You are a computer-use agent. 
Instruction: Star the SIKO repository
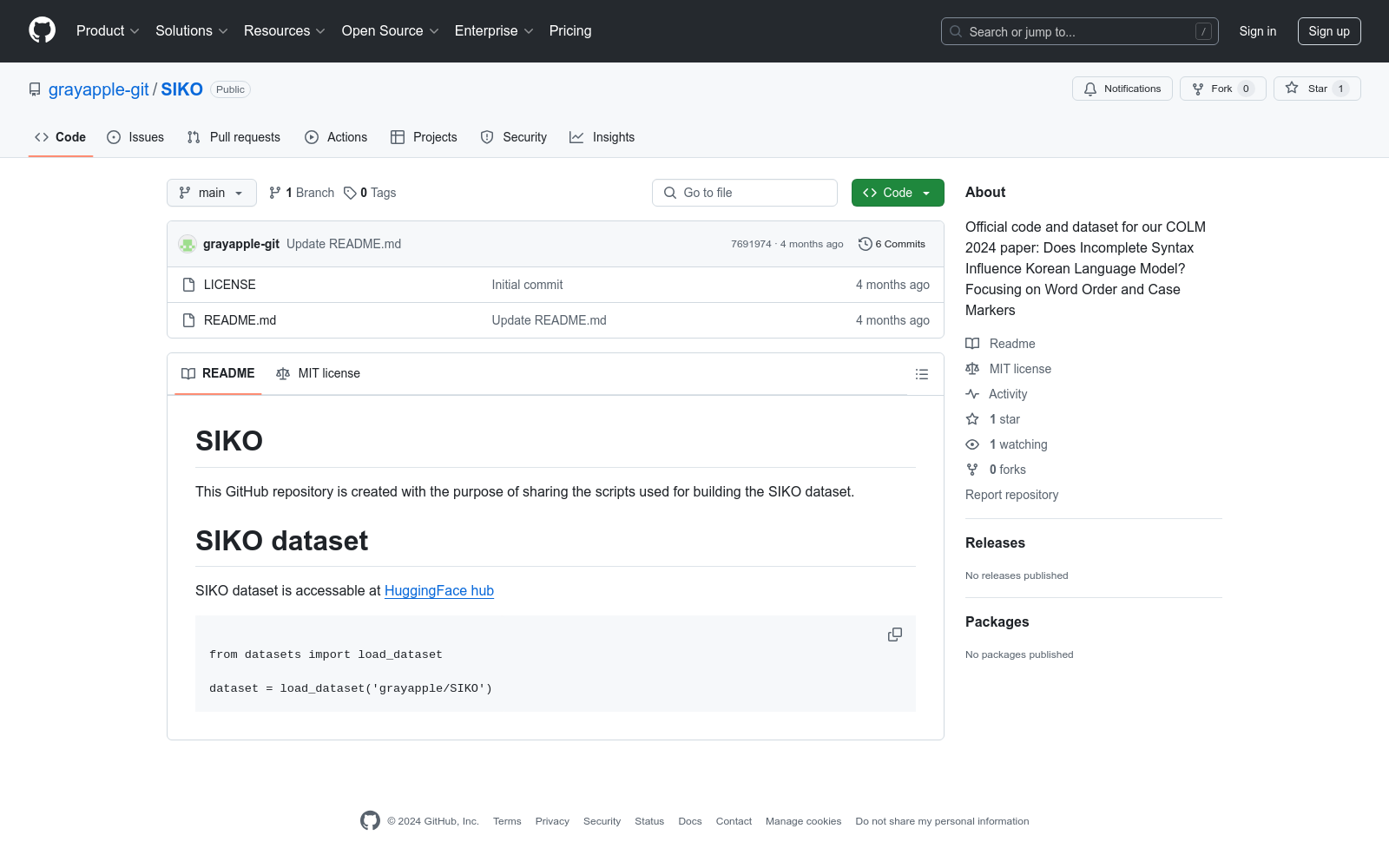(x=1317, y=89)
